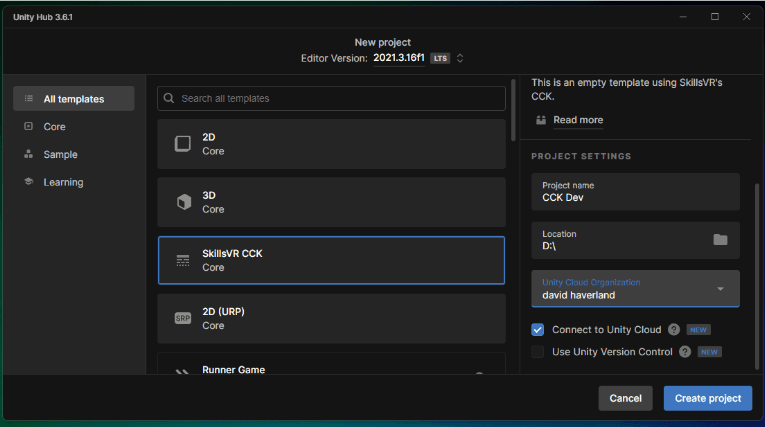The image size is (765, 427).
Task: Select the SkillsVR CCK template
Action: pyautogui.click(x=331, y=260)
